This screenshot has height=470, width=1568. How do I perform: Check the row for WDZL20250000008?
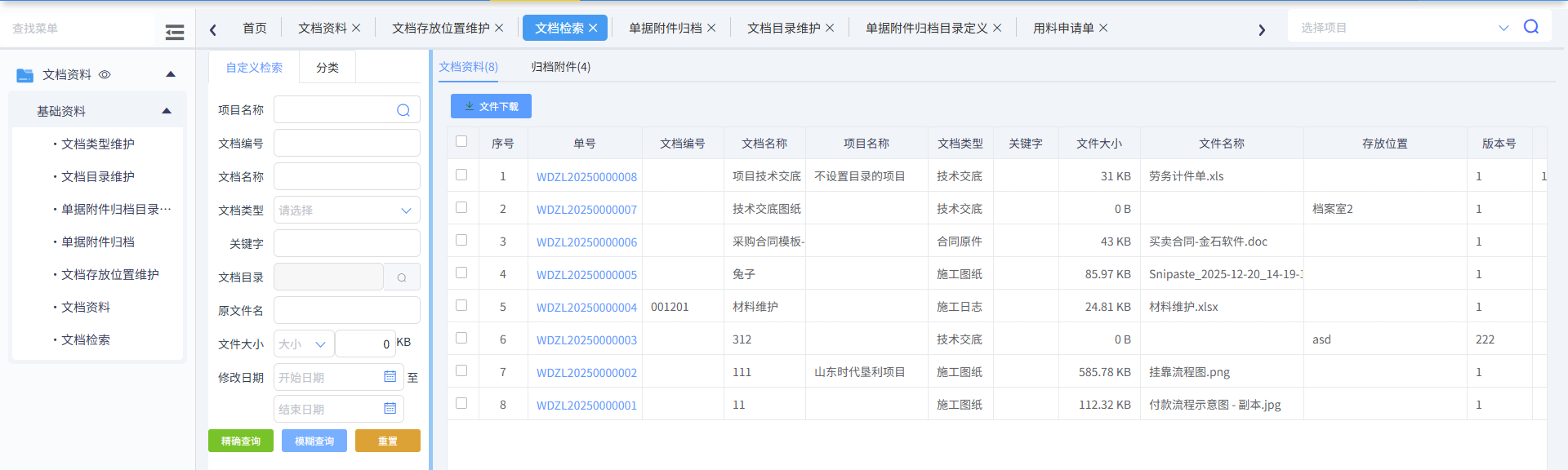point(461,175)
